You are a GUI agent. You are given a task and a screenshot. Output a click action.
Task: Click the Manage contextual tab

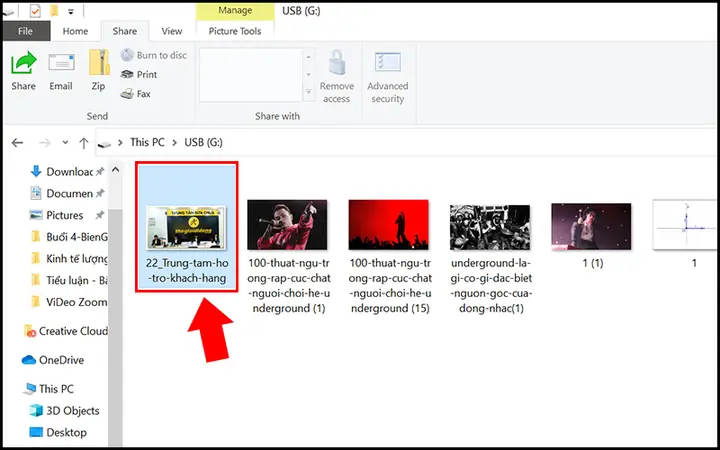tap(235, 11)
